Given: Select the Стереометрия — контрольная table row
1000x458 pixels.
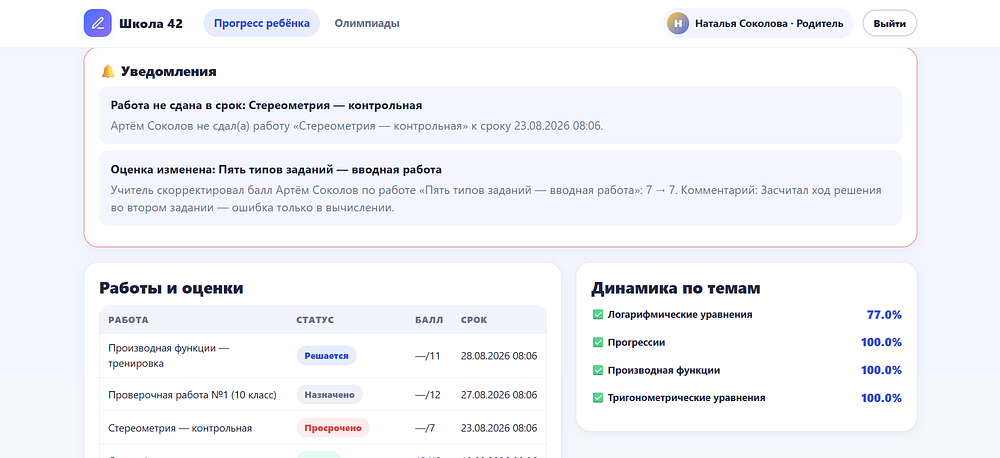Looking at the screenshot, I should [323, 428].
